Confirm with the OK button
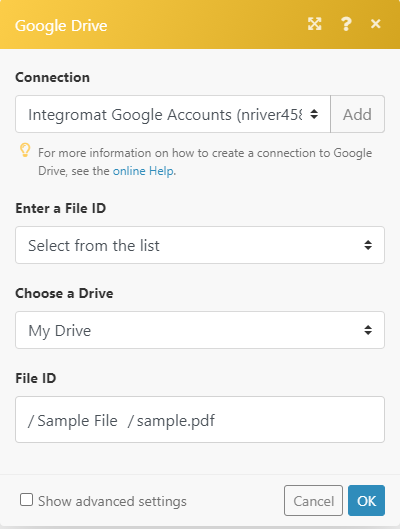The height and width of the screenshot is (529, 401). click(x=366, y=501)
